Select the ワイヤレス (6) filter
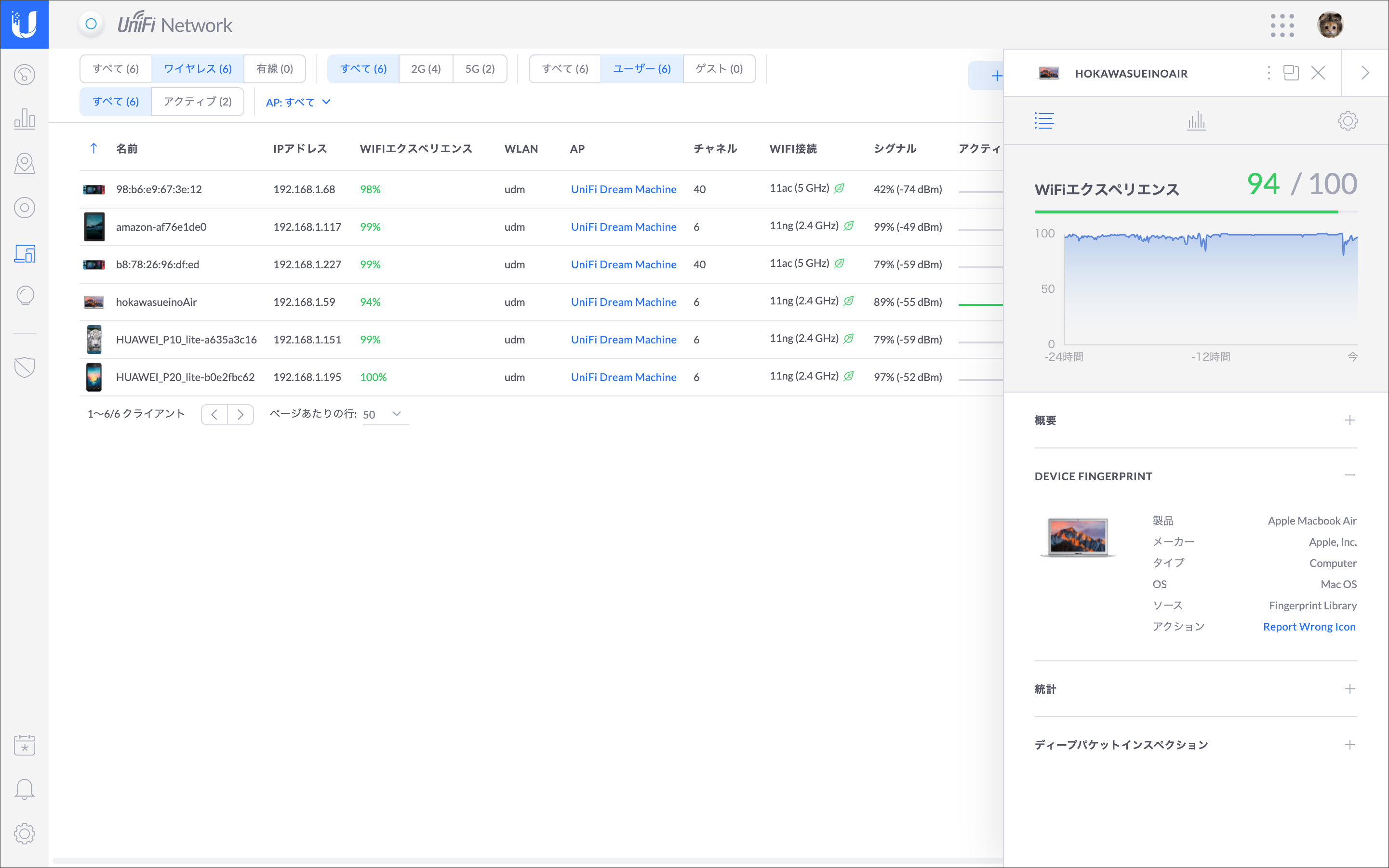 tap(198, 69)
